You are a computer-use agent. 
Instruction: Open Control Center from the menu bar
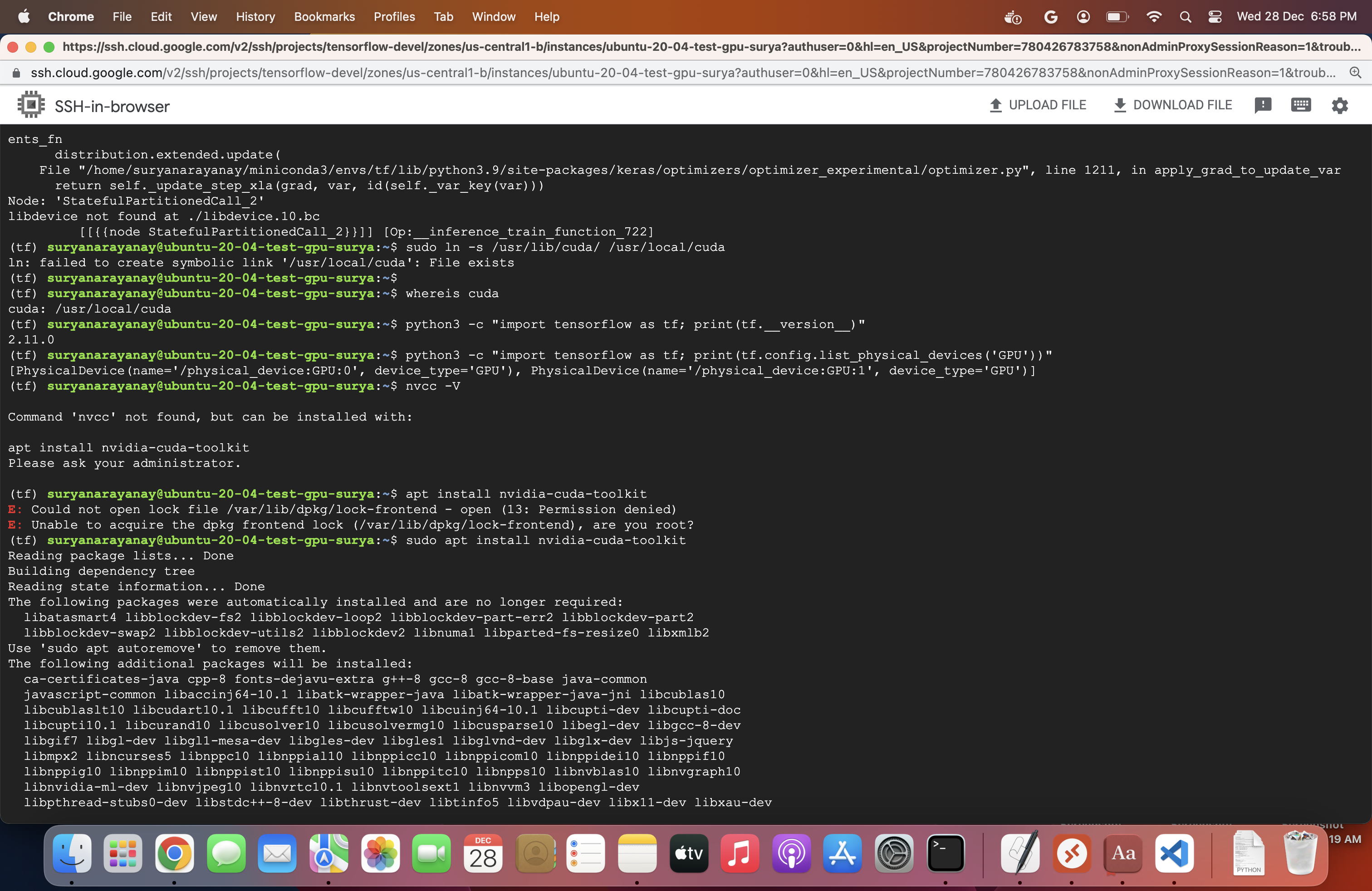pos(1215,17)
